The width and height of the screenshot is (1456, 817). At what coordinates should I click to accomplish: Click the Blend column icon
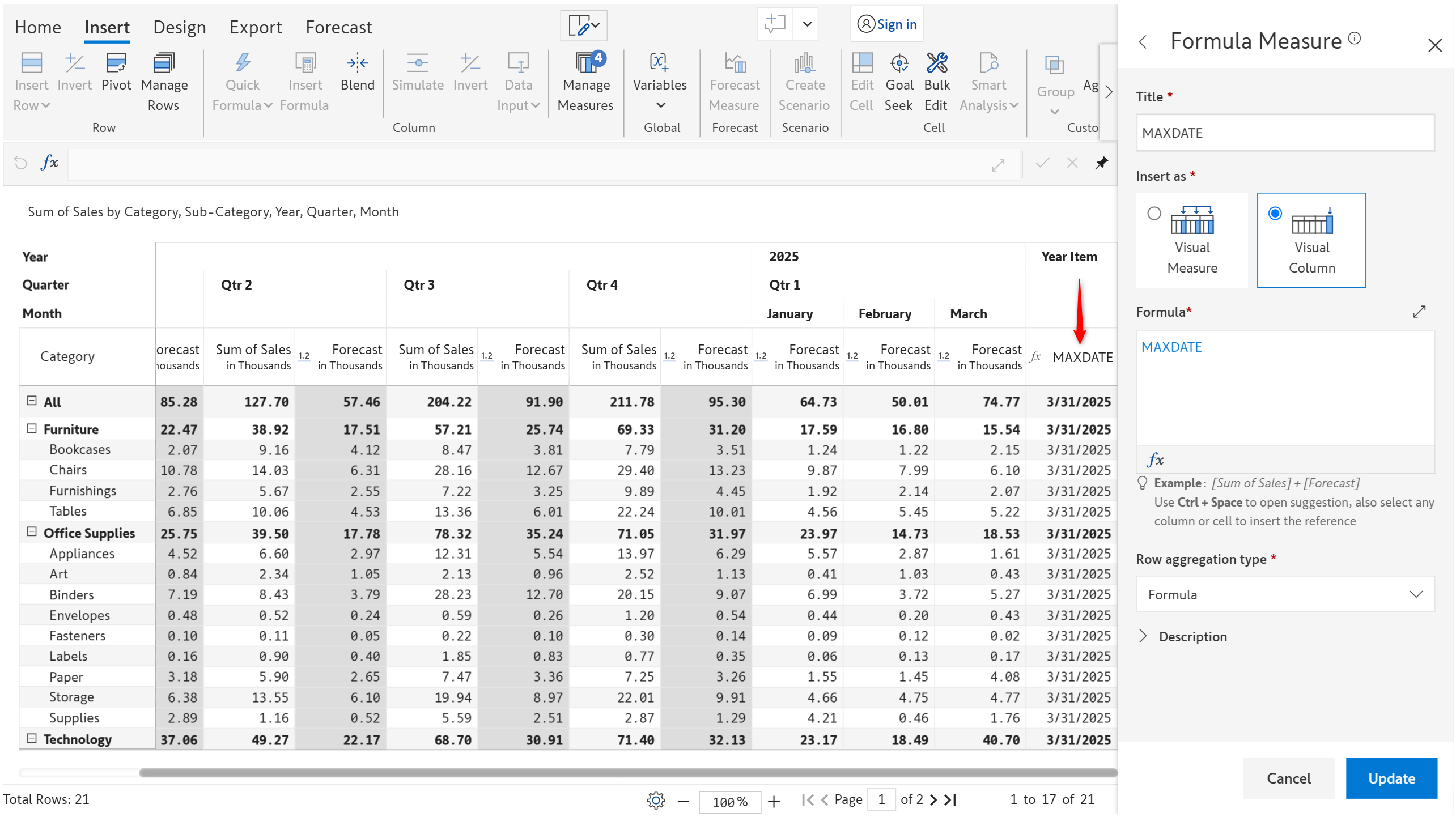pyautogui.click(x=357, y=63)
